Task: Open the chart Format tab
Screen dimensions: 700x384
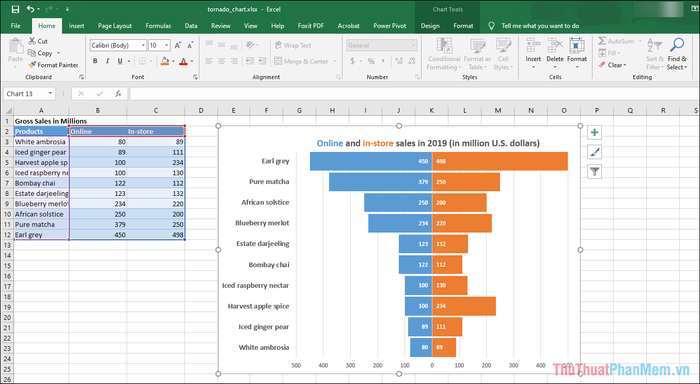Action: [x=463, y=26]
